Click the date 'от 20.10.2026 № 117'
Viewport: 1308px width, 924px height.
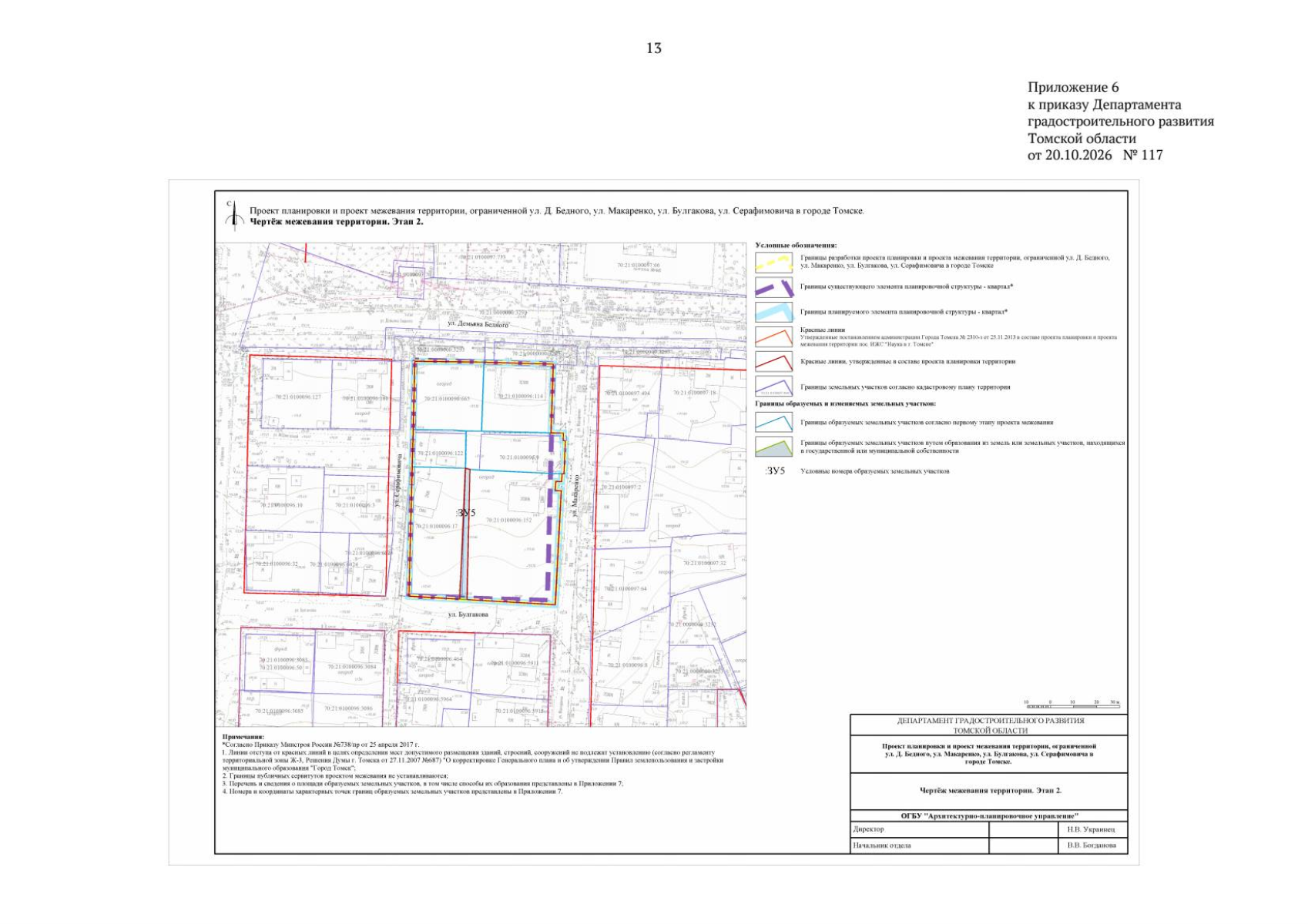coord(1095,155)
